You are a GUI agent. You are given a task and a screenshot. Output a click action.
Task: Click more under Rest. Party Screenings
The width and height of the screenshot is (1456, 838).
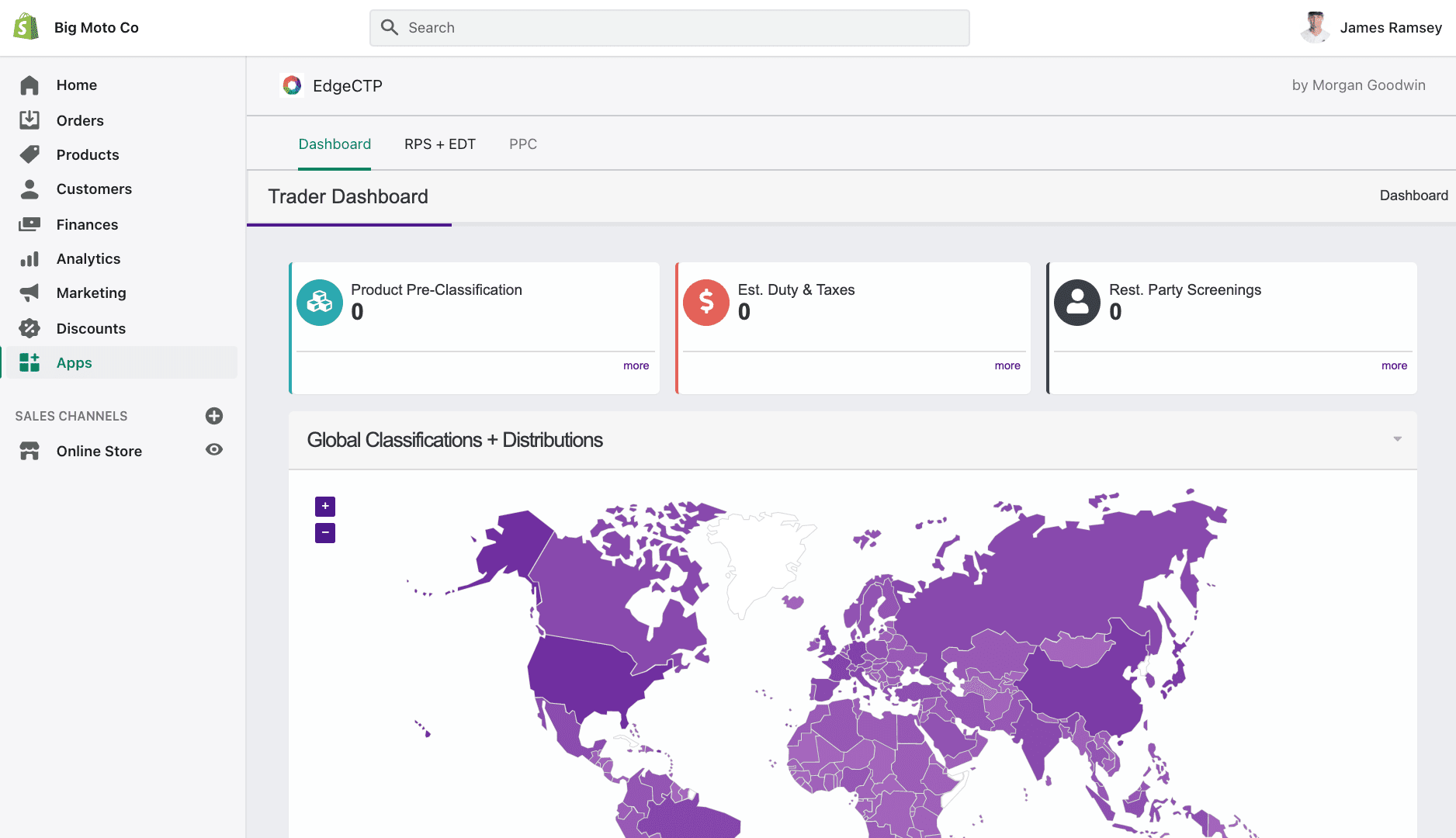click(1394, 365)
